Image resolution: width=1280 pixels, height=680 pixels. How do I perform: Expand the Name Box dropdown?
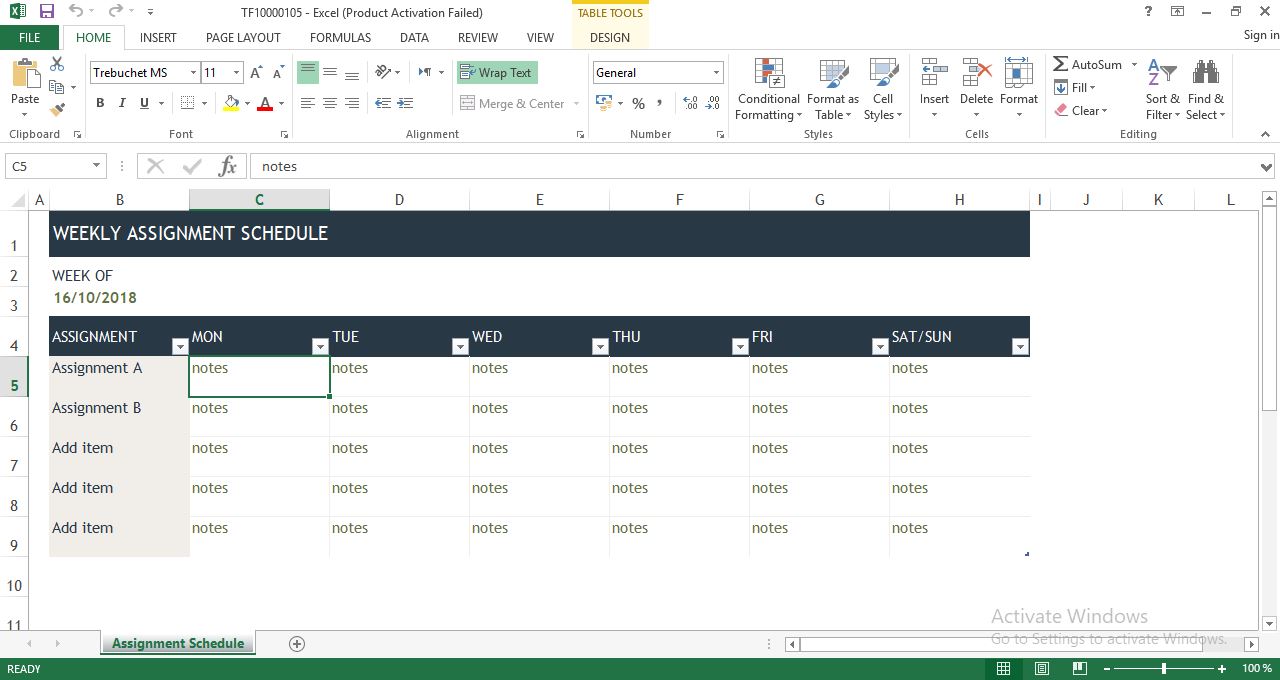(x=96, y=166)
